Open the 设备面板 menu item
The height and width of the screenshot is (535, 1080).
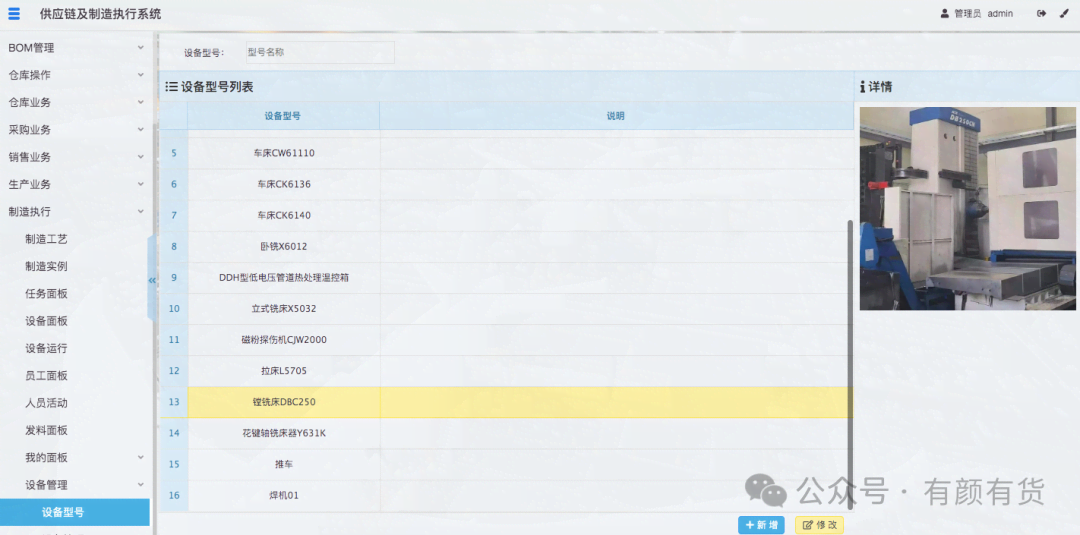[x=46, y=321]
